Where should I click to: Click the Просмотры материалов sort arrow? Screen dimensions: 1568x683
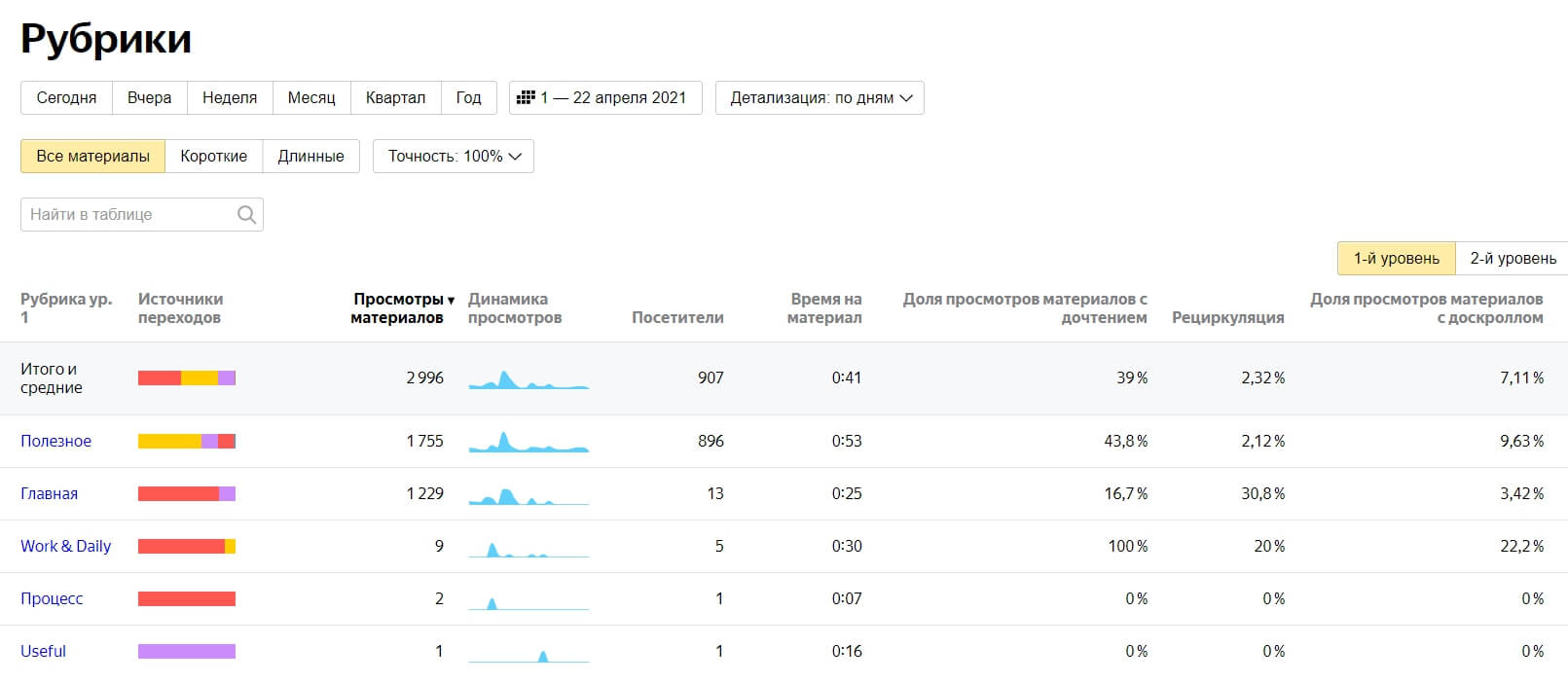pyautogui.click(x=451, y=301)
